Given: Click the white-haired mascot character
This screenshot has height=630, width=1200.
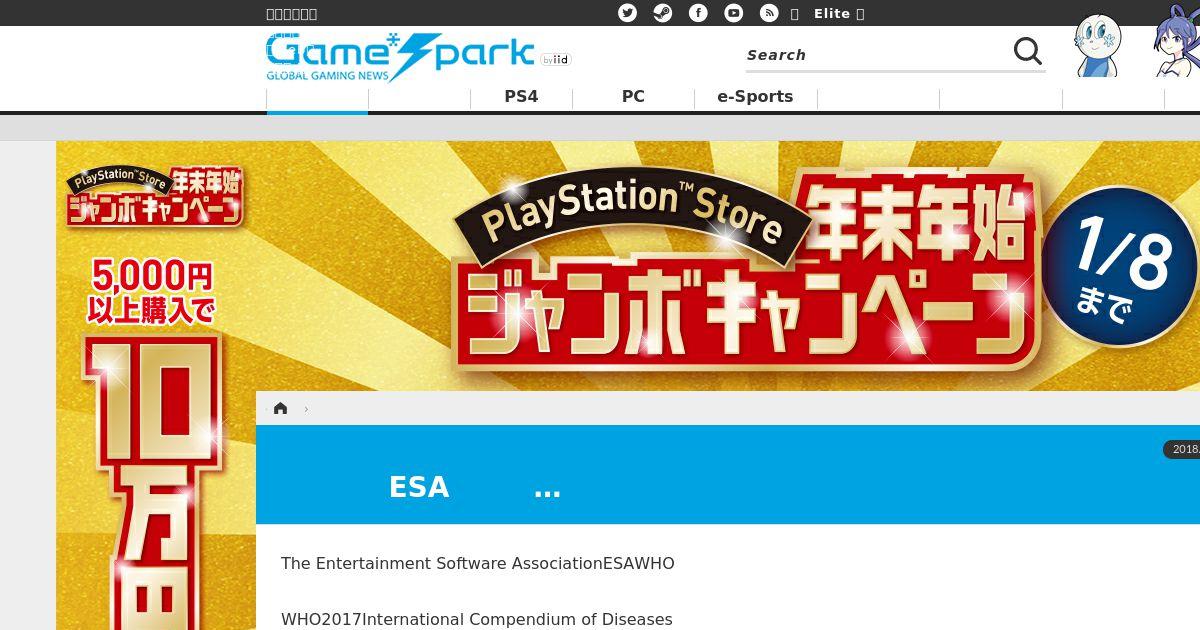Looking at the screenshot, I should point(1097,45).
